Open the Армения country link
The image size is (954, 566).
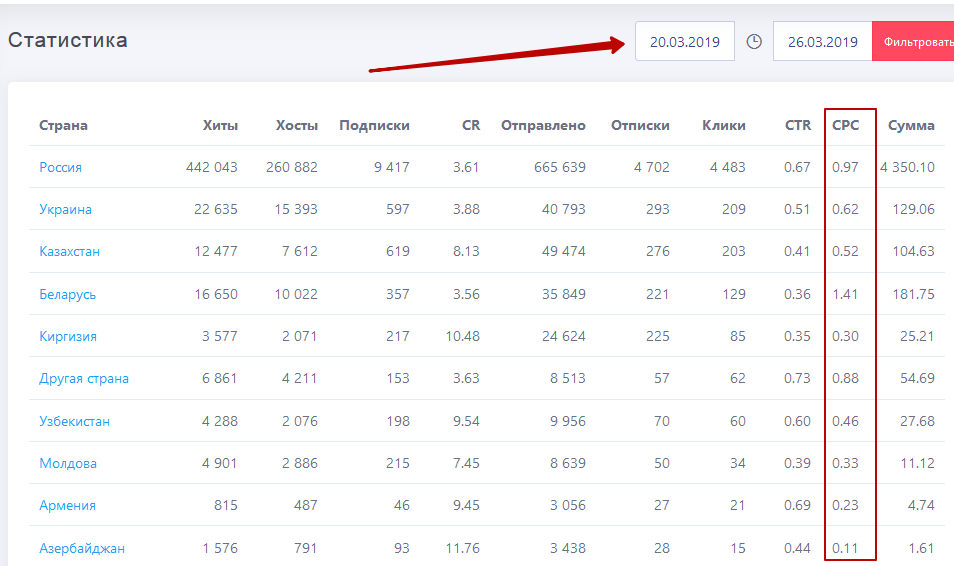coord(68,505)
